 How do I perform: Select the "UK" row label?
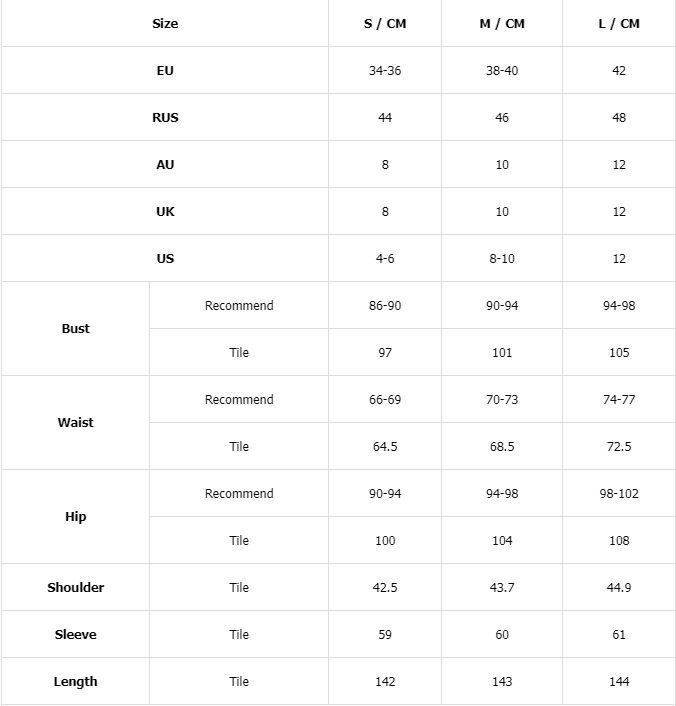[x=165, y=212]
